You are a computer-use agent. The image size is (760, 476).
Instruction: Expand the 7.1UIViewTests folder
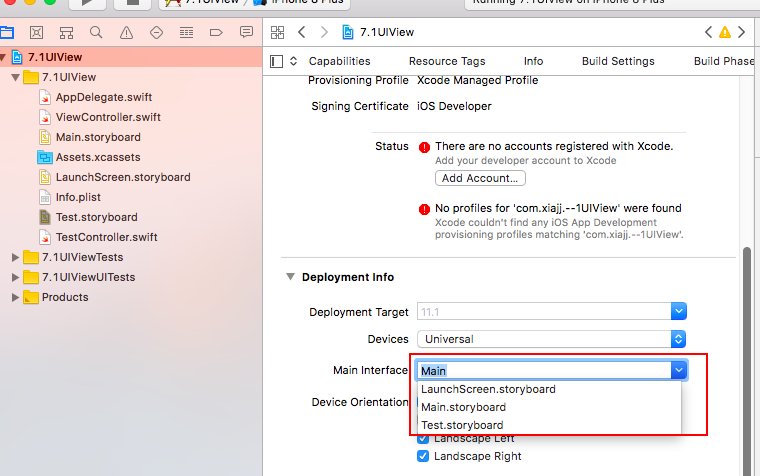point(15,257)
